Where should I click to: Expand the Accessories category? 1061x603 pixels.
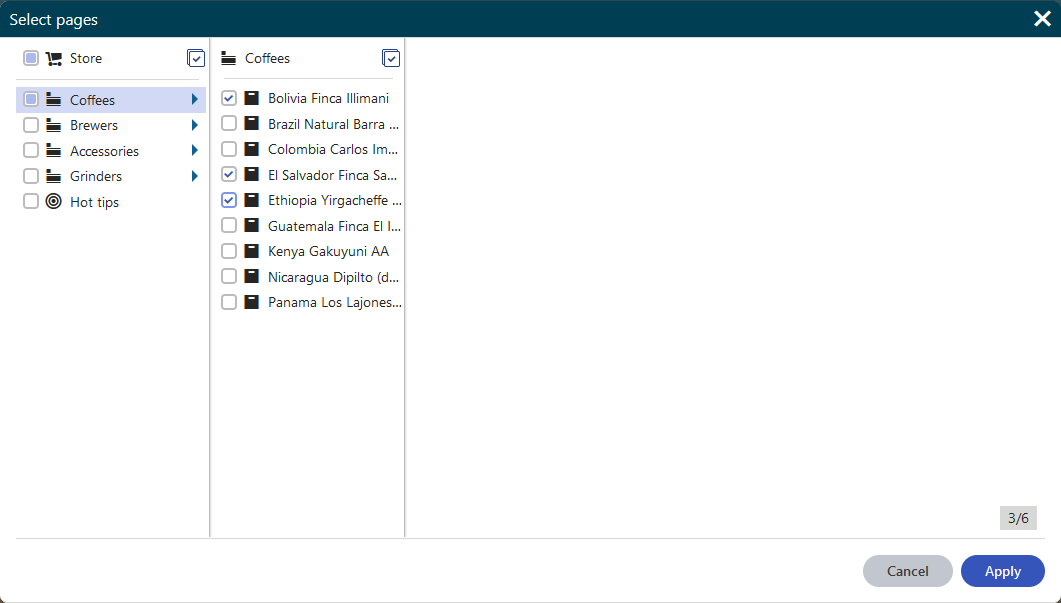(x=194, y=151)
